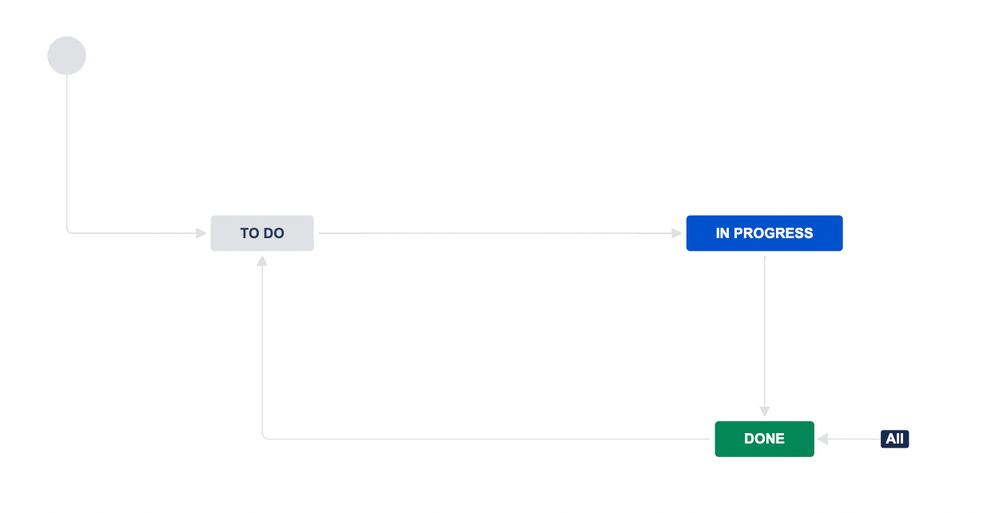Select the TO DO status box

click(262, 233)
